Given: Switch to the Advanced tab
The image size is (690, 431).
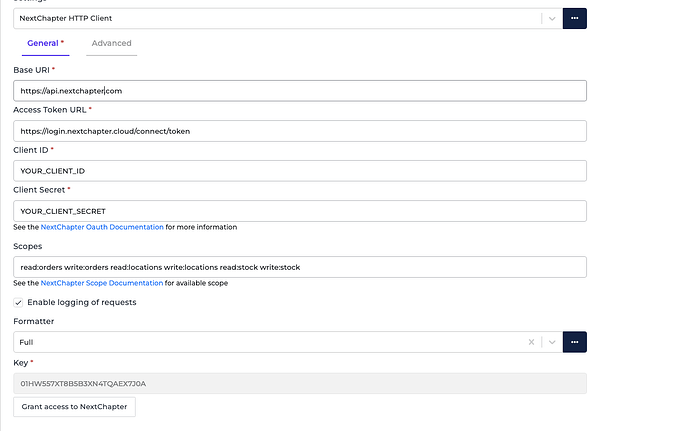Looking at the screenshot, I should click(111, 43).
